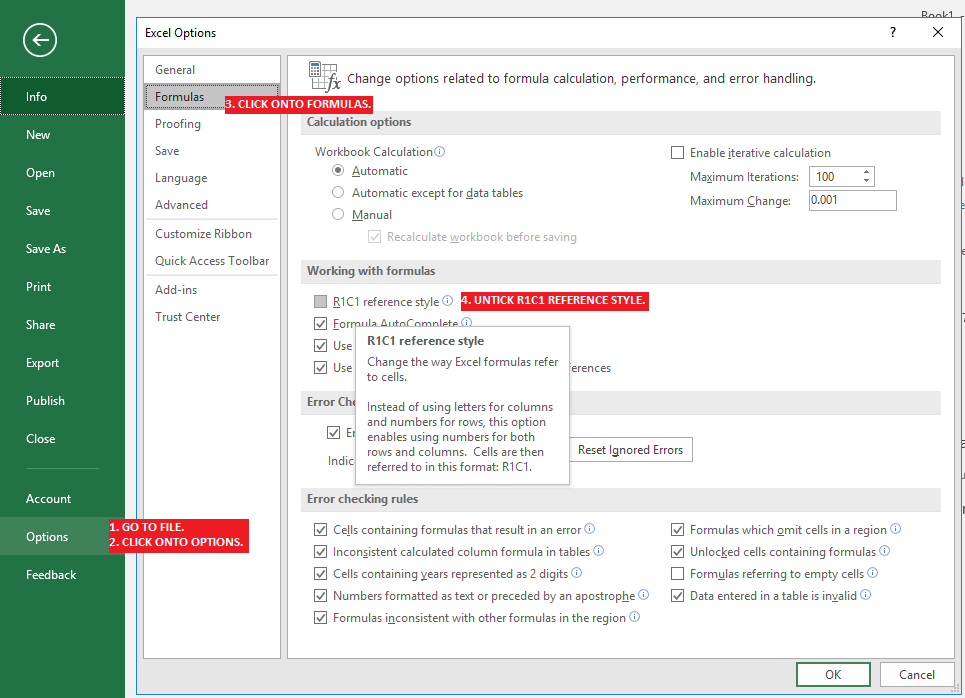Open the Excel Options help question mark
Screen dimensions: 965x698
892,32
